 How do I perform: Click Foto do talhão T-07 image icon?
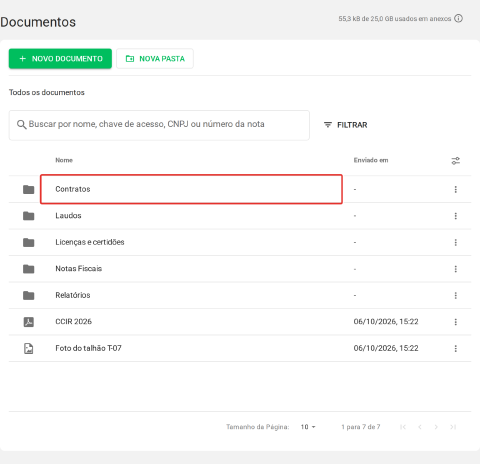[x=29, y=348]
